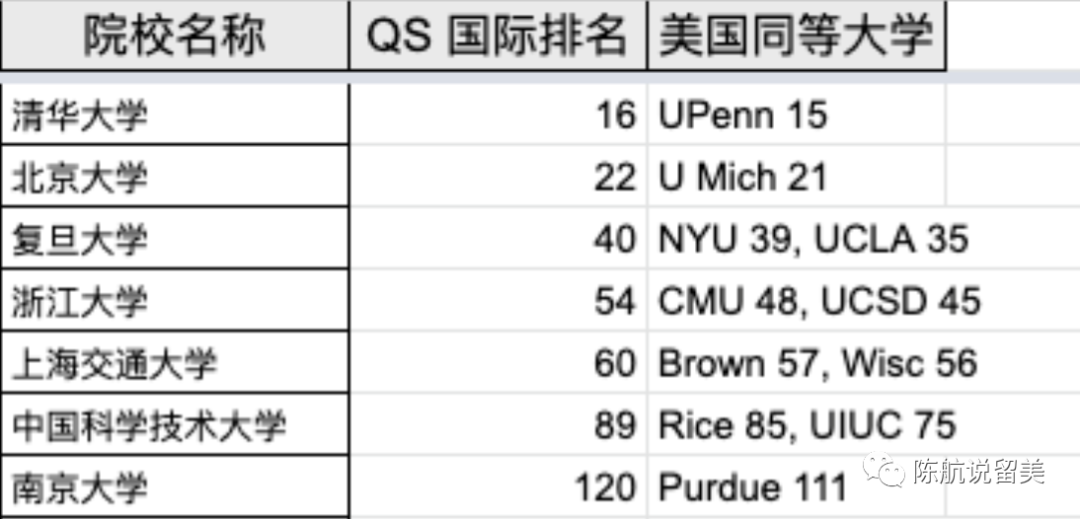Select the 院校名称 header cell
Viewport: 1080px width, 519px height.
coord(174,37)
